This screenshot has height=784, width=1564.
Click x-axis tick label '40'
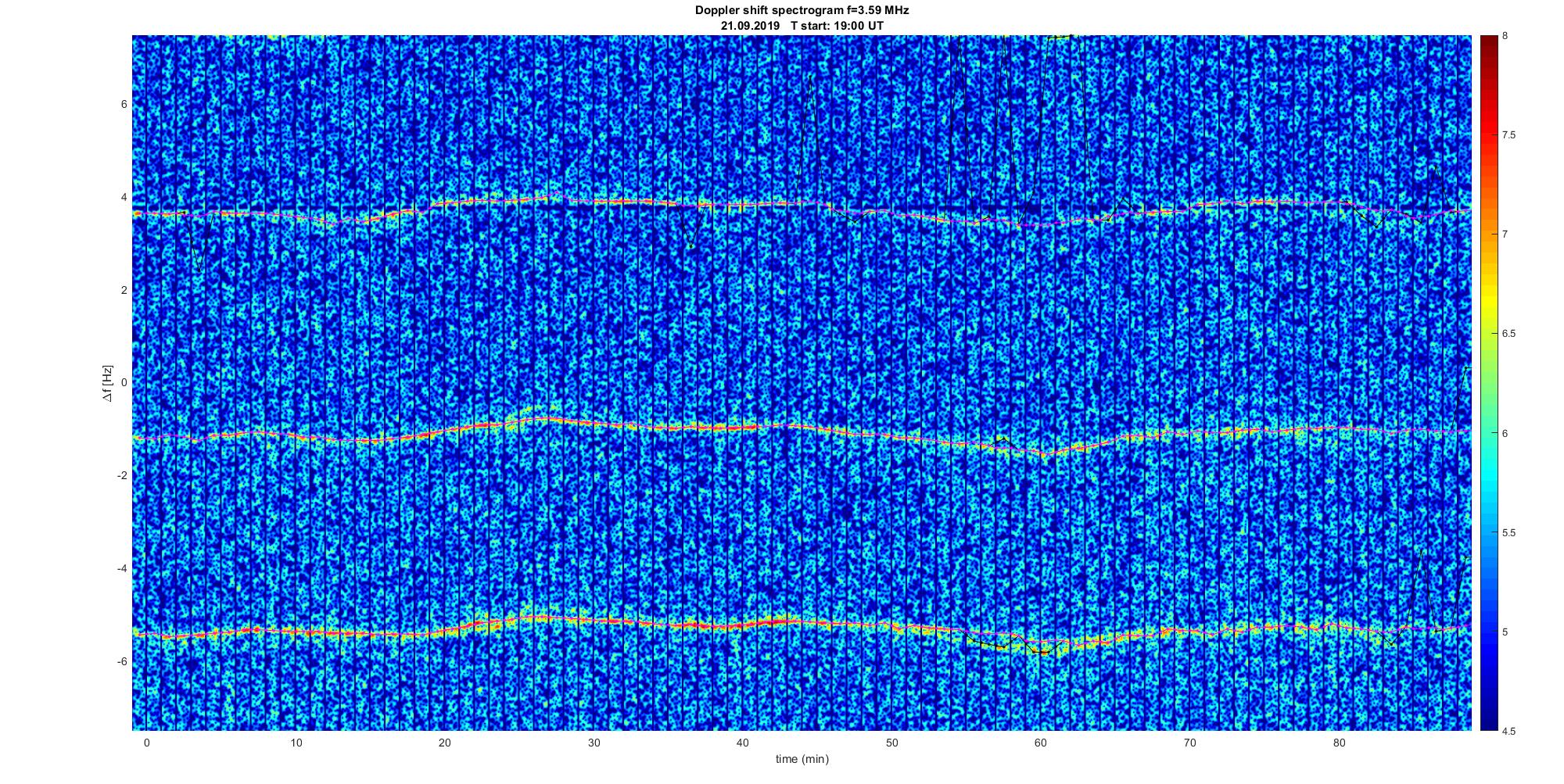(x=743, y=743)
